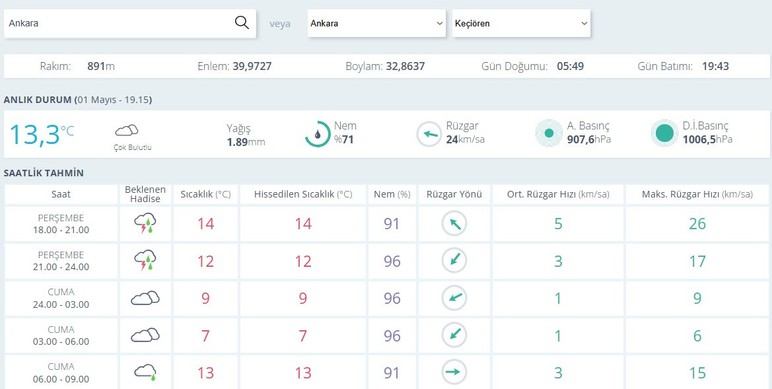Image resolution: width=772 pixels, height=389 pixels.
Task: Click the Sıcaklık (°C) column header
Action: pyautogui.click(x=205, y=194)
